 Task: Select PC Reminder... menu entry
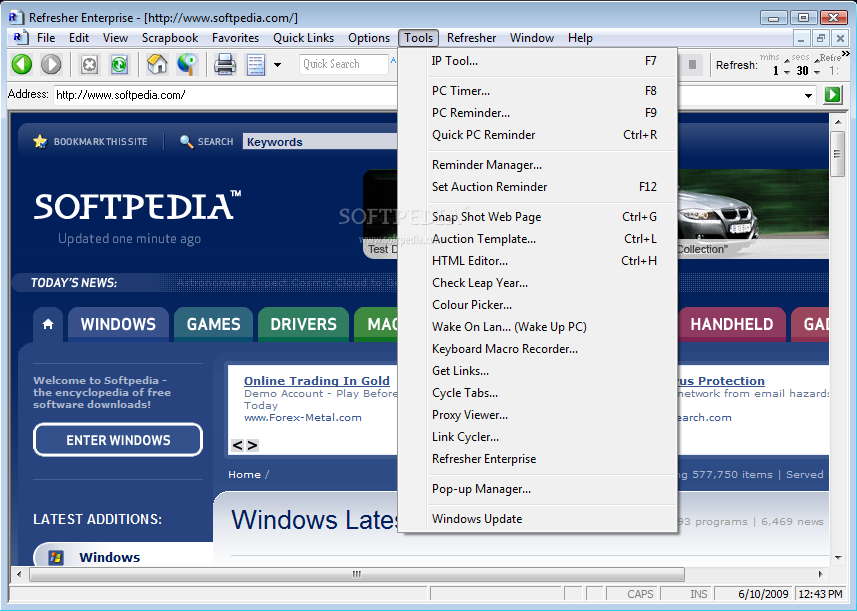click(x=538, y=113)
